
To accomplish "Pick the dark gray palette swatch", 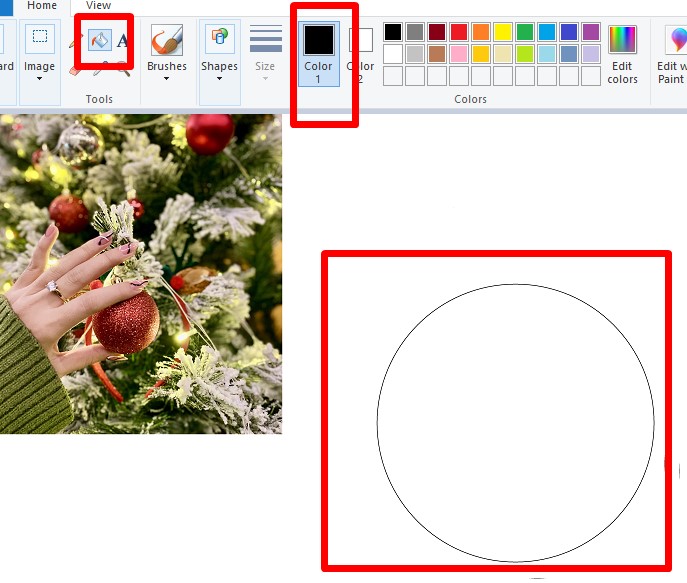I will click(415, 32).
